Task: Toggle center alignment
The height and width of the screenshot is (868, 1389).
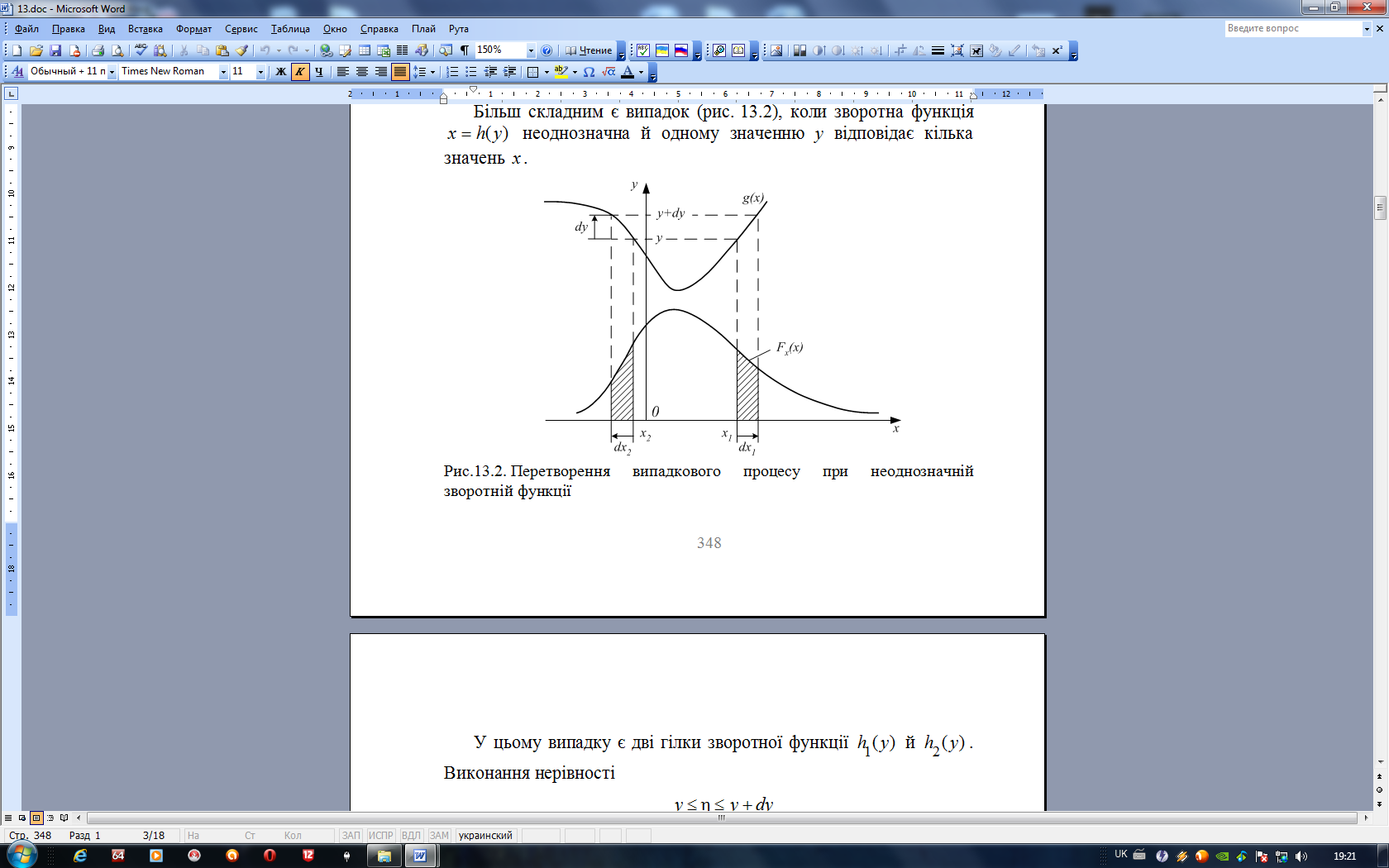Action: tap(361, 72)
